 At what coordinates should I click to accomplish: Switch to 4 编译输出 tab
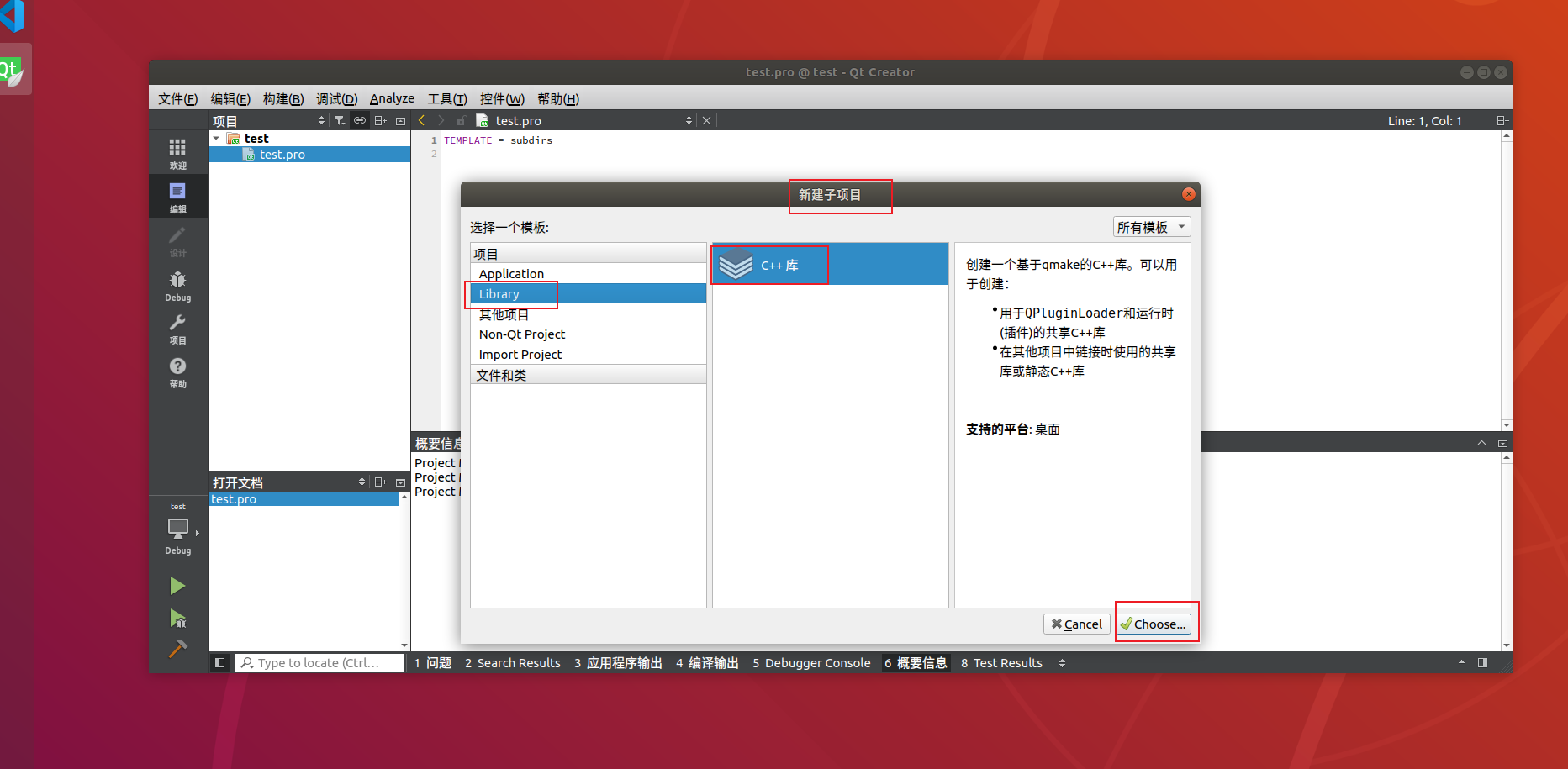(707, 663)
